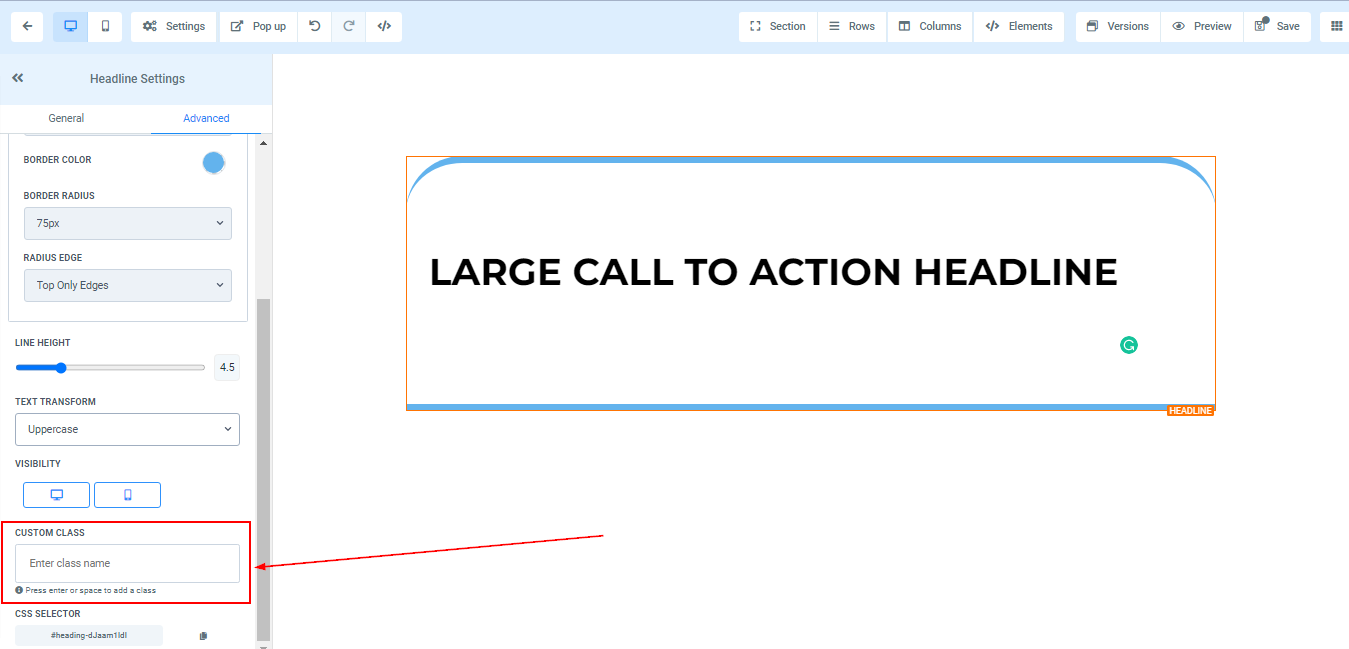Image resolution: width=1349 pixels, height=649 pixels.
Task: Click the redo icon
Action: (349, 26)
